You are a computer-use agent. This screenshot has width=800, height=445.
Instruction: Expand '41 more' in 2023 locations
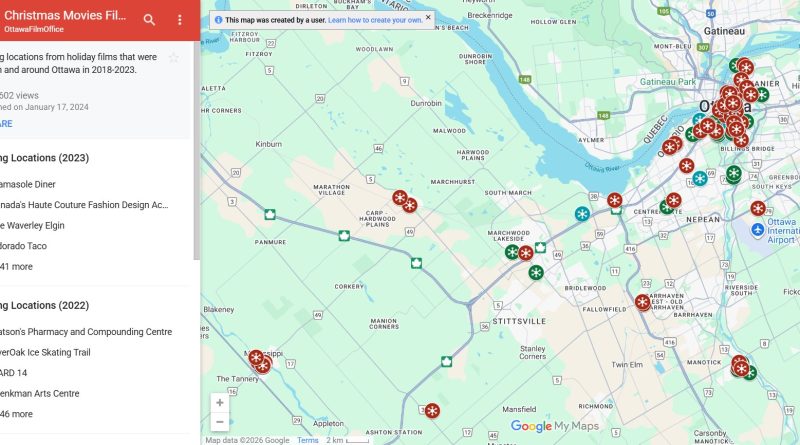pyautogui.click(x=16, y=266)
